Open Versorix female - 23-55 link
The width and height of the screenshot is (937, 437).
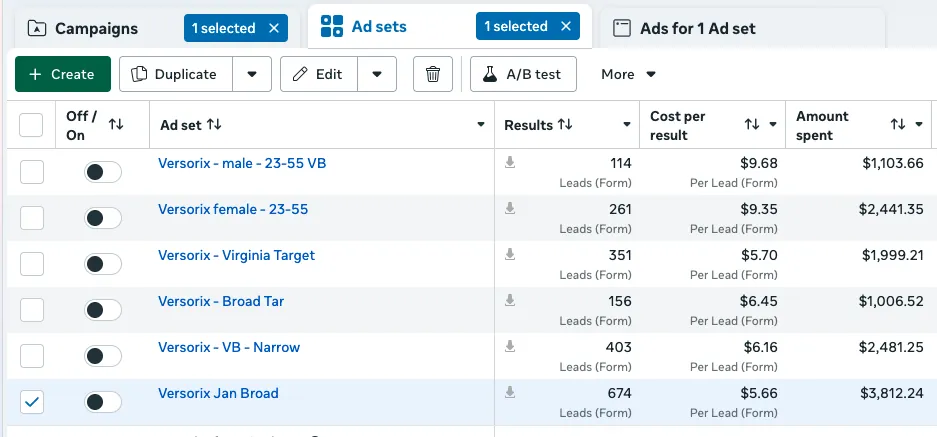pyautogui.click(x=233, y=209)
